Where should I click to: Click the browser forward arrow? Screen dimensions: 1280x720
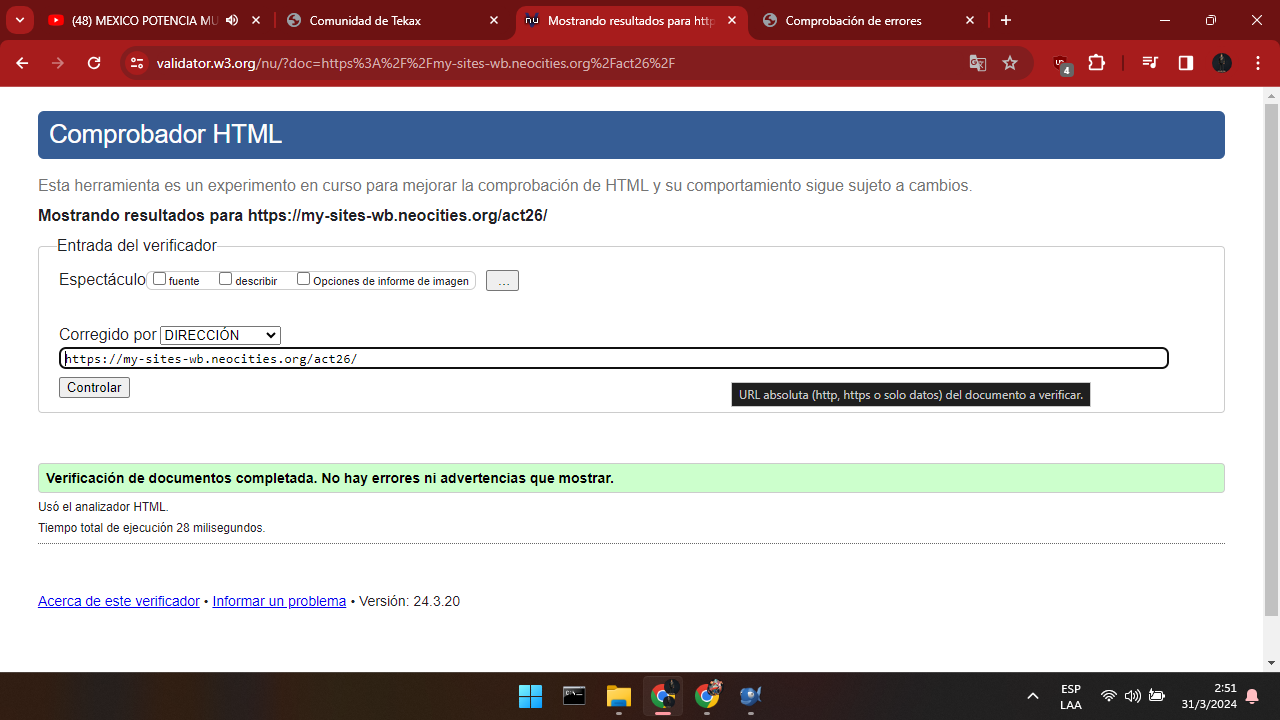(x=58, y=63)
